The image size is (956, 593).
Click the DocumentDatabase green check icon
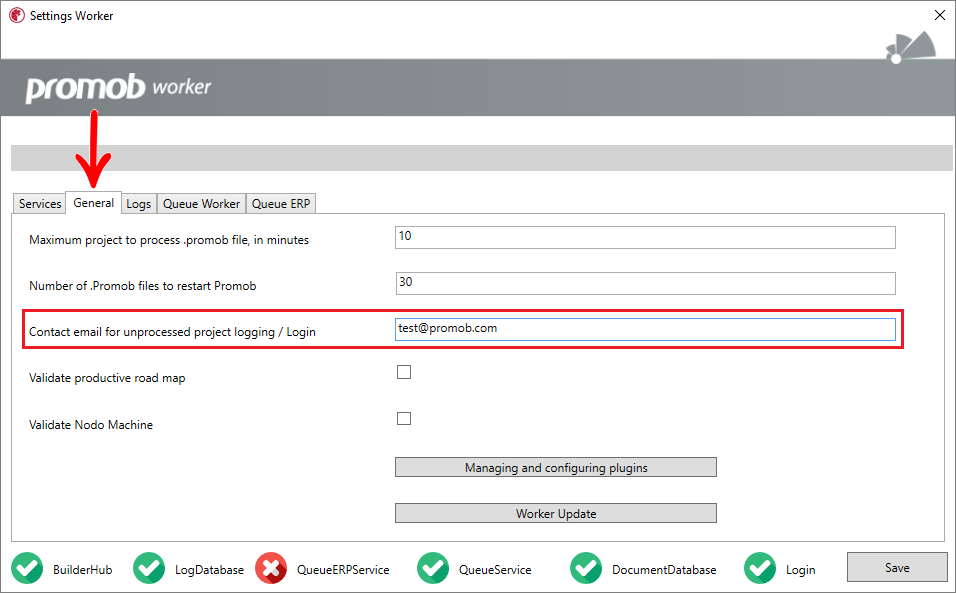[586, 568]
